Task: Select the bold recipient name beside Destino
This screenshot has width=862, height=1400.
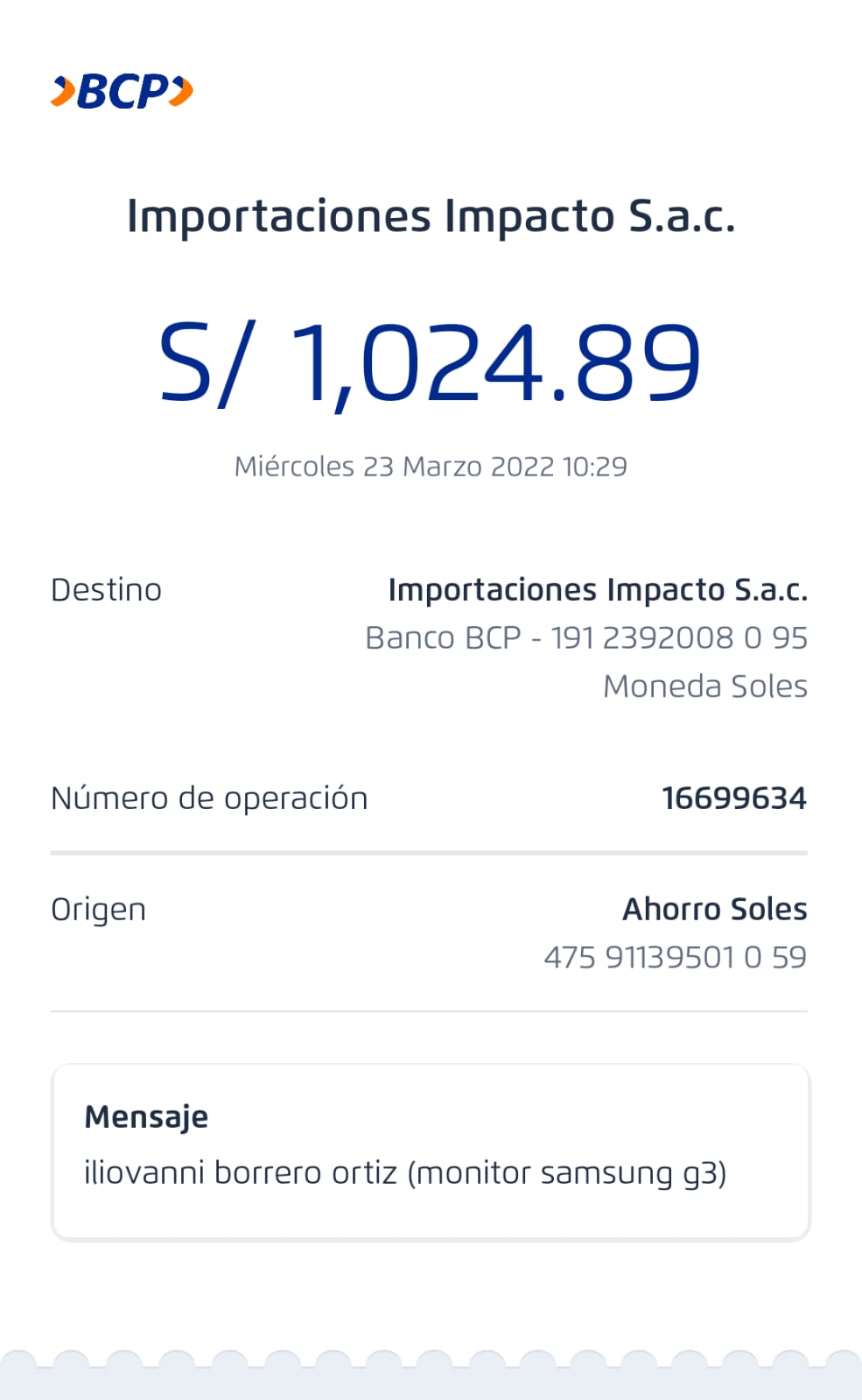Action: pos(598,590)
